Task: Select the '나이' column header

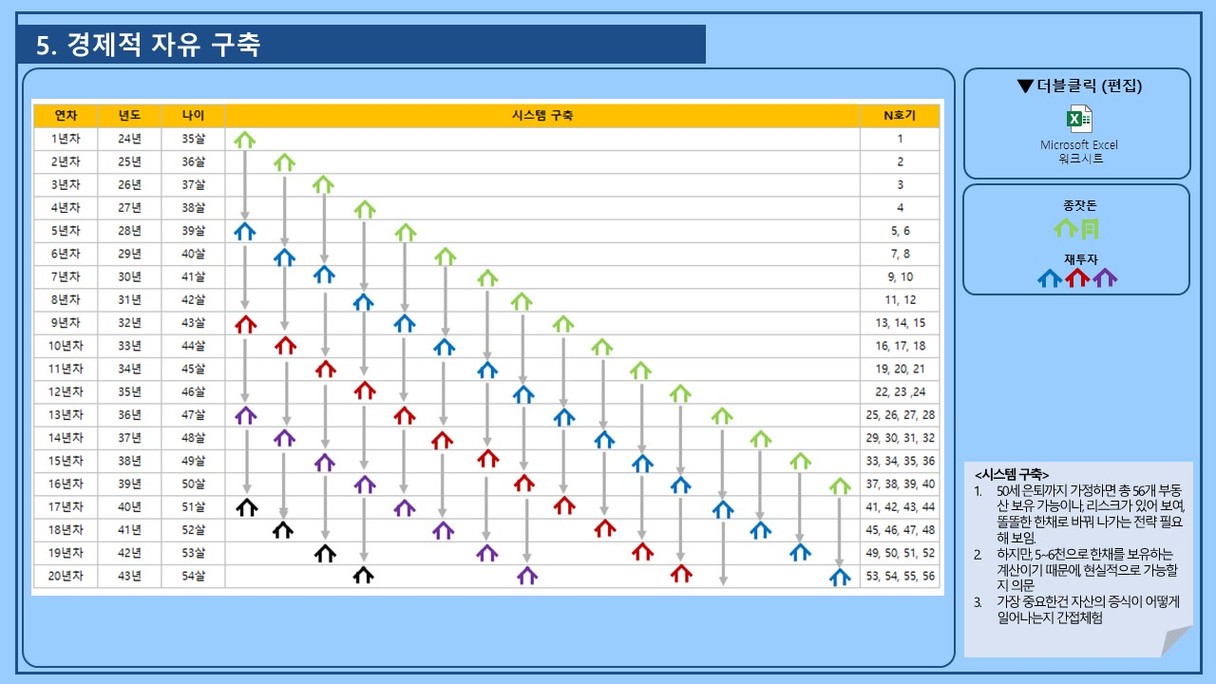Action: coord(193,115)
